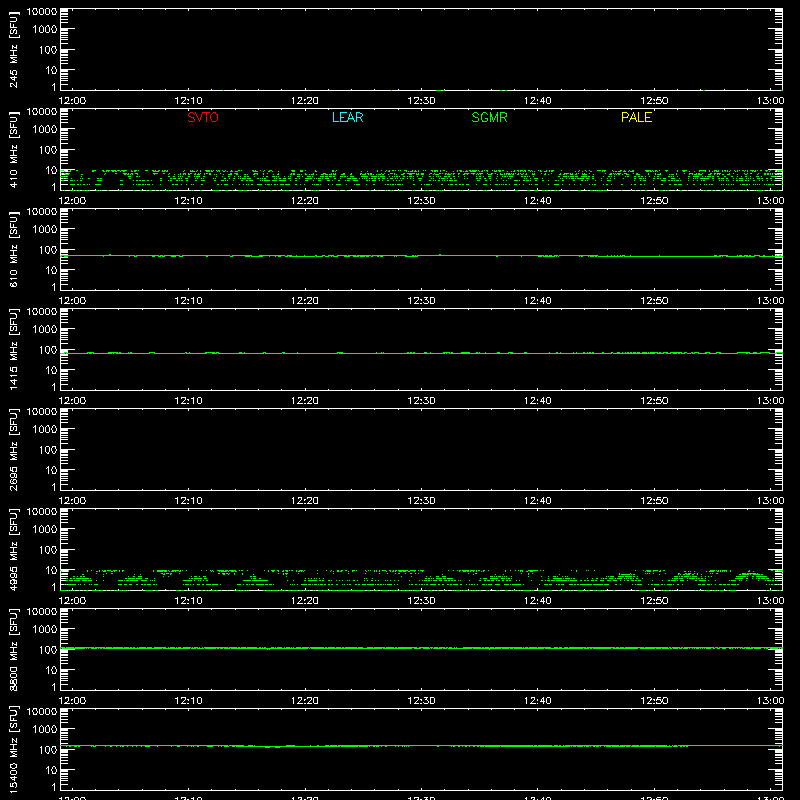
Task: Click 12:00 label below the 8800 MHz panel
Action: pyautogui.click(x=72, y=701)
